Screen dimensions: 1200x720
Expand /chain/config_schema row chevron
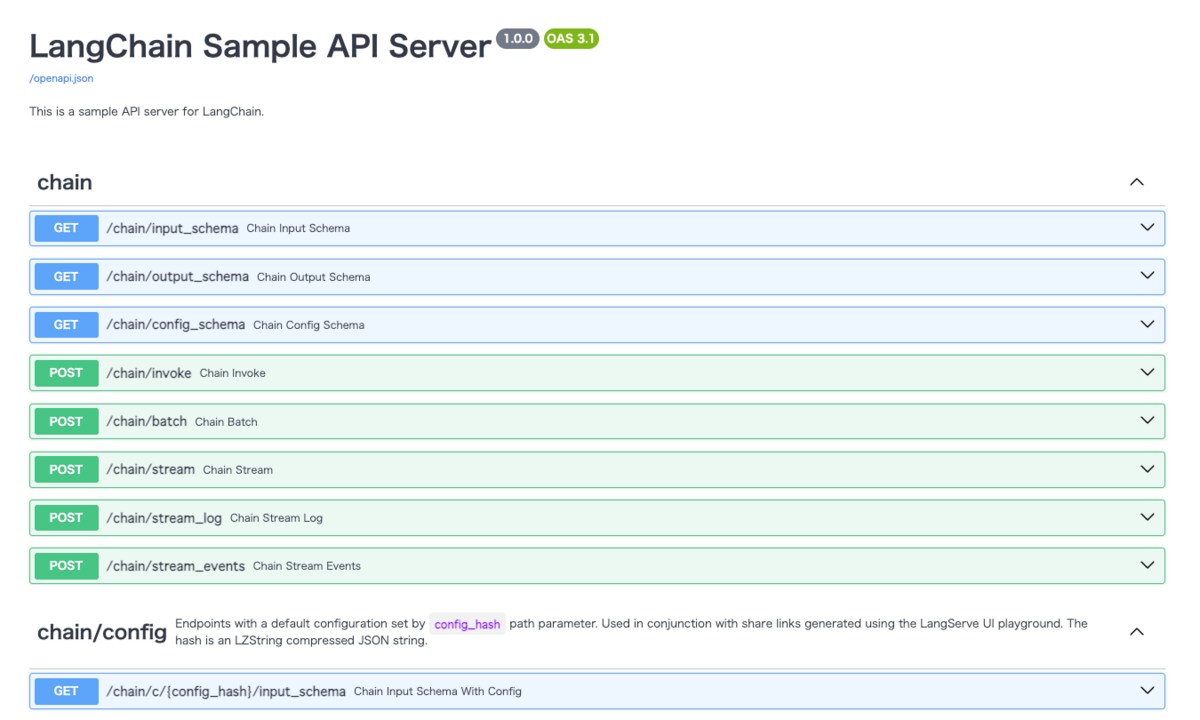pos(1147,324)
